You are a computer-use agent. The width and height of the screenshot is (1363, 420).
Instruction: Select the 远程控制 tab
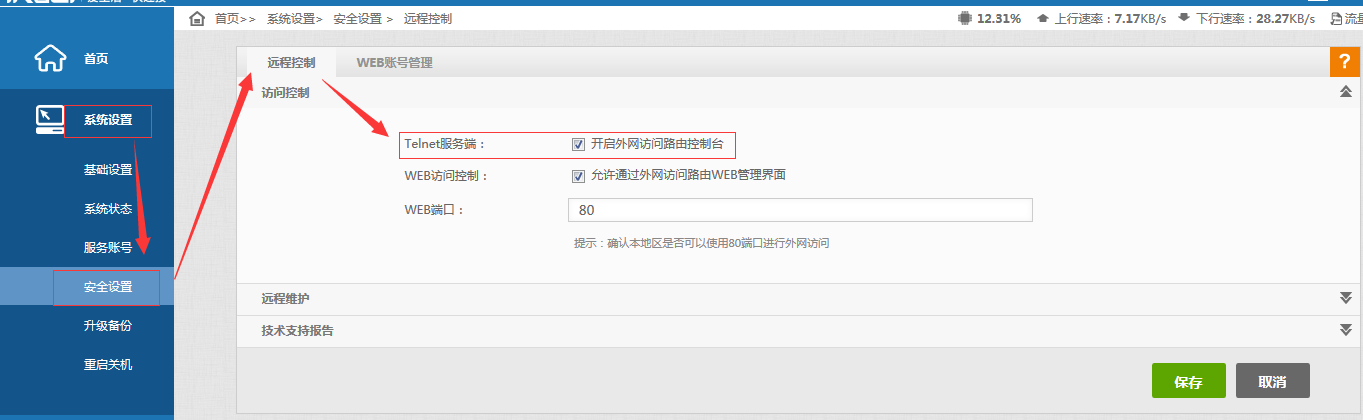tap(291, 62)
